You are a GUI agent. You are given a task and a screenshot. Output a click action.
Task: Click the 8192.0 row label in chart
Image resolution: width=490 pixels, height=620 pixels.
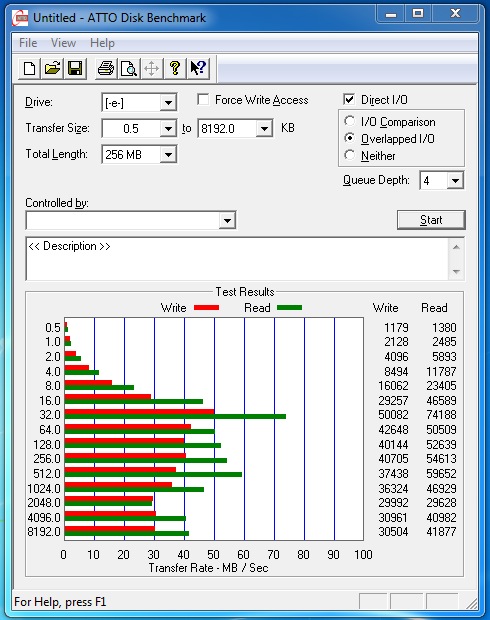pos(44,532)
